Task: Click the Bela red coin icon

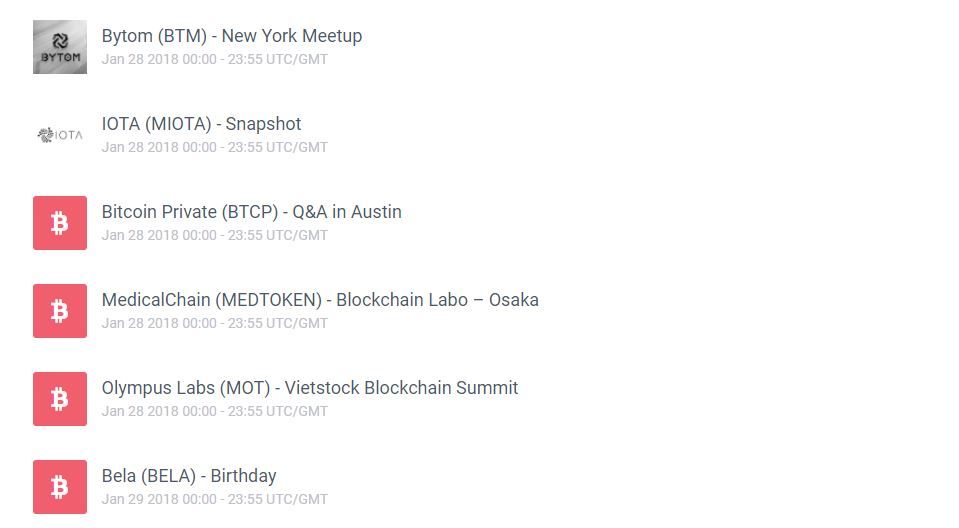Action: [x=60, y=487]
